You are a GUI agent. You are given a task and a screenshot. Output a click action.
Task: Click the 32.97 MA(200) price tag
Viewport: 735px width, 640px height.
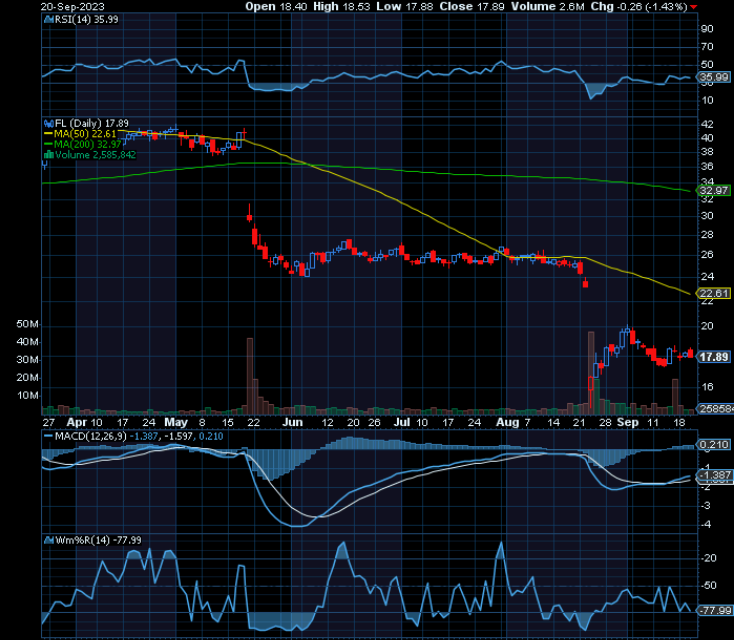[x=714, y=190]
